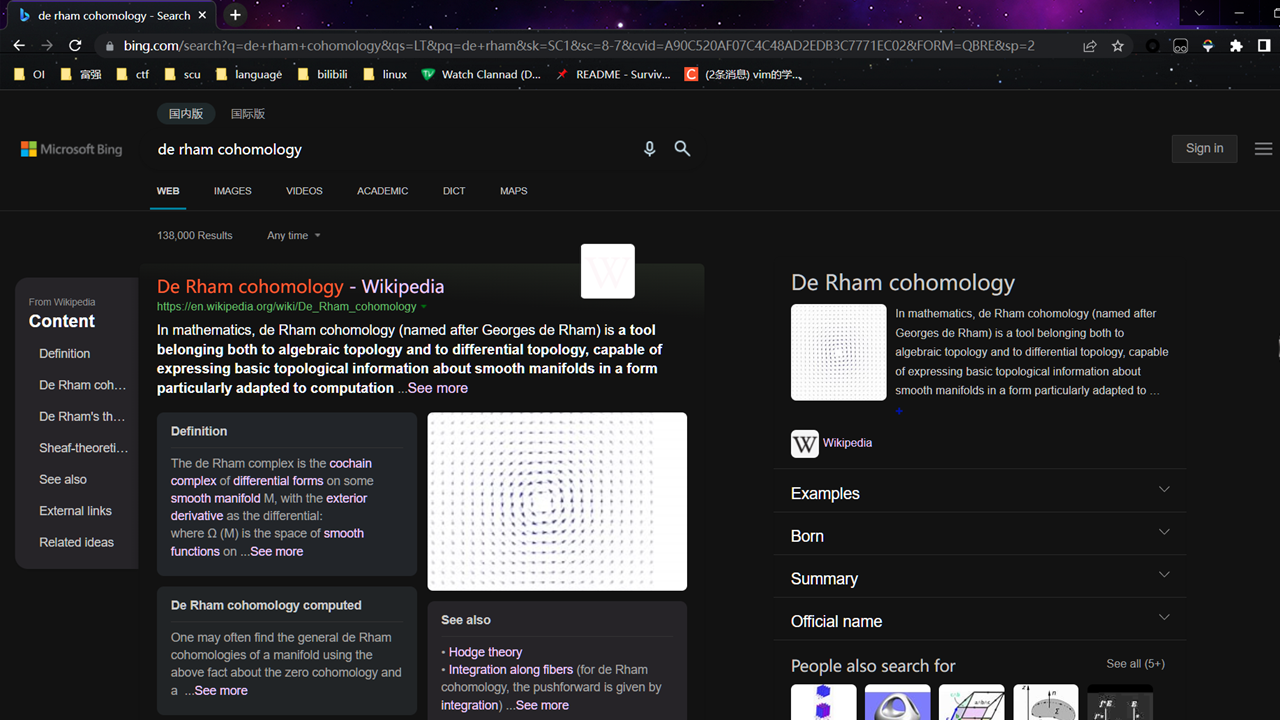Expand See more in De Rham cohomology computed card
1280x720 pixels.
[x=221, y=690]
